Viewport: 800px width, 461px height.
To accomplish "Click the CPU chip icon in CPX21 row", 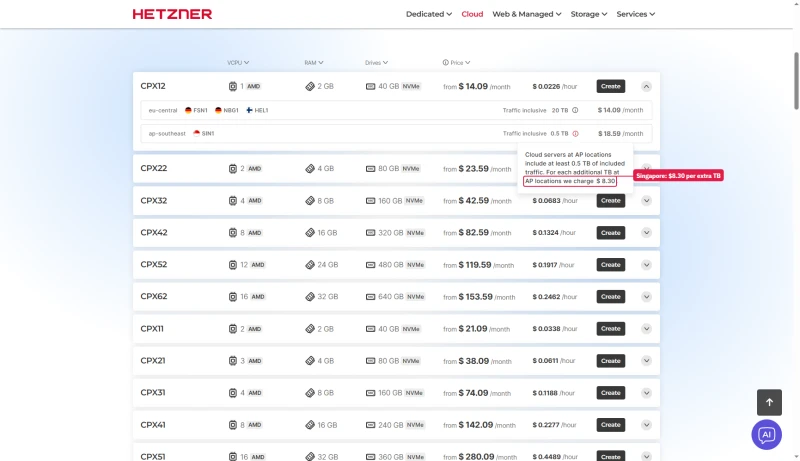I will pyautogui.click(x=233, y=361).
